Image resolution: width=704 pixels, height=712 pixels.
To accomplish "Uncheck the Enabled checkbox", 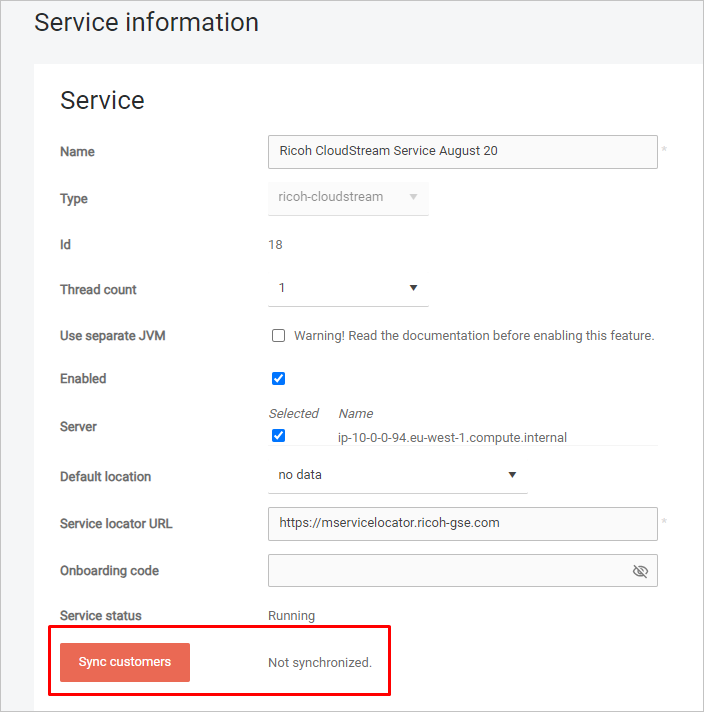I will pos(279,379).
